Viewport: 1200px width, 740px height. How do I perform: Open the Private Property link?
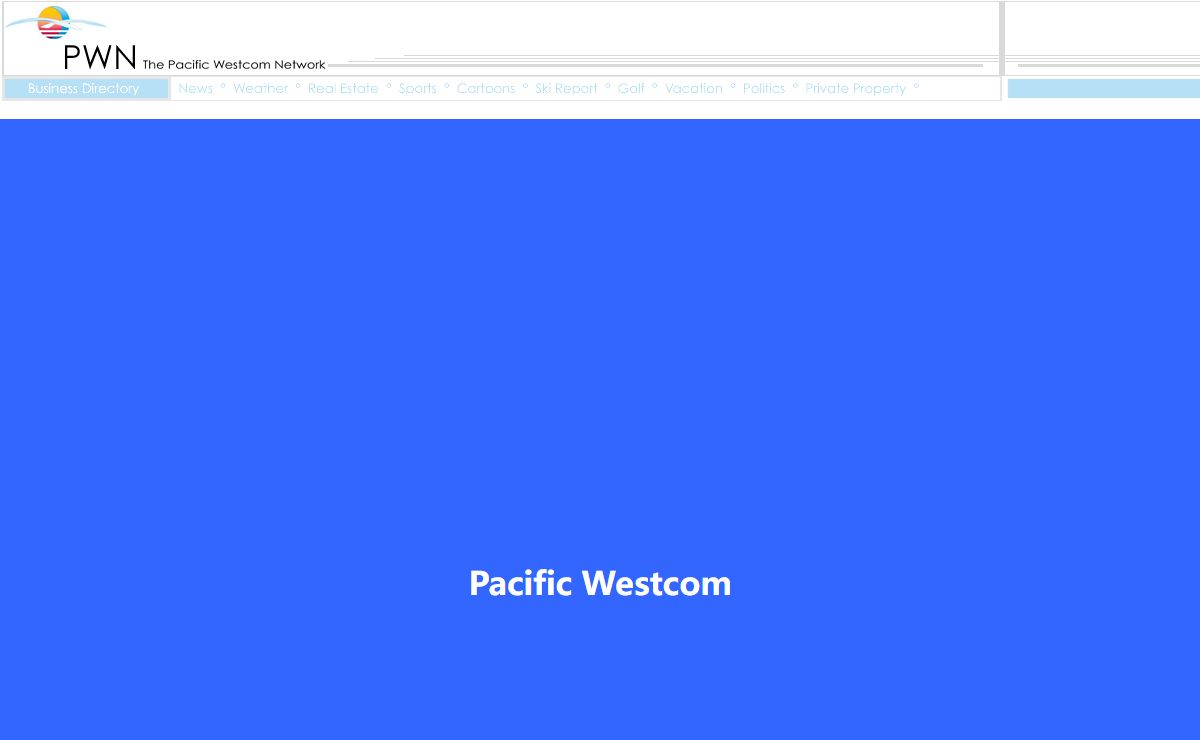pyautogui.click(x=855, y=89)
